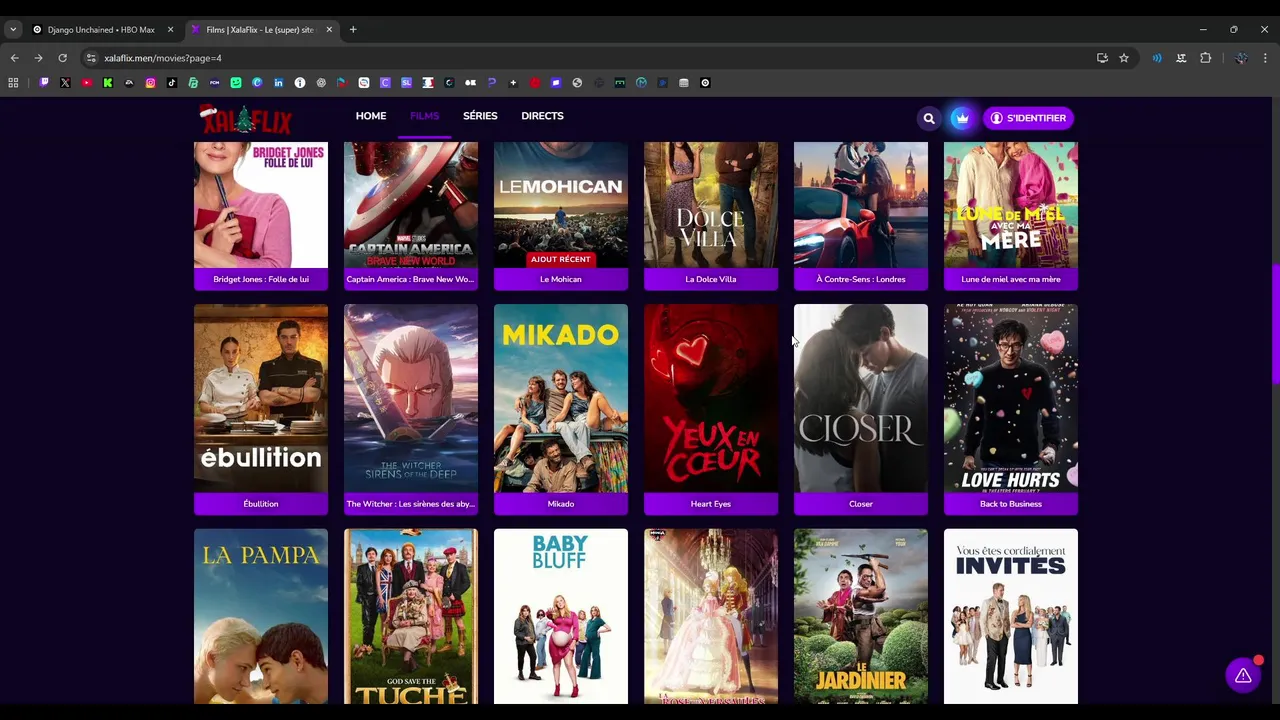Open the Heart Eyes title link
Image resolution: width=1280 pixels, height=720 pixels.
click(x=711, y=504)
